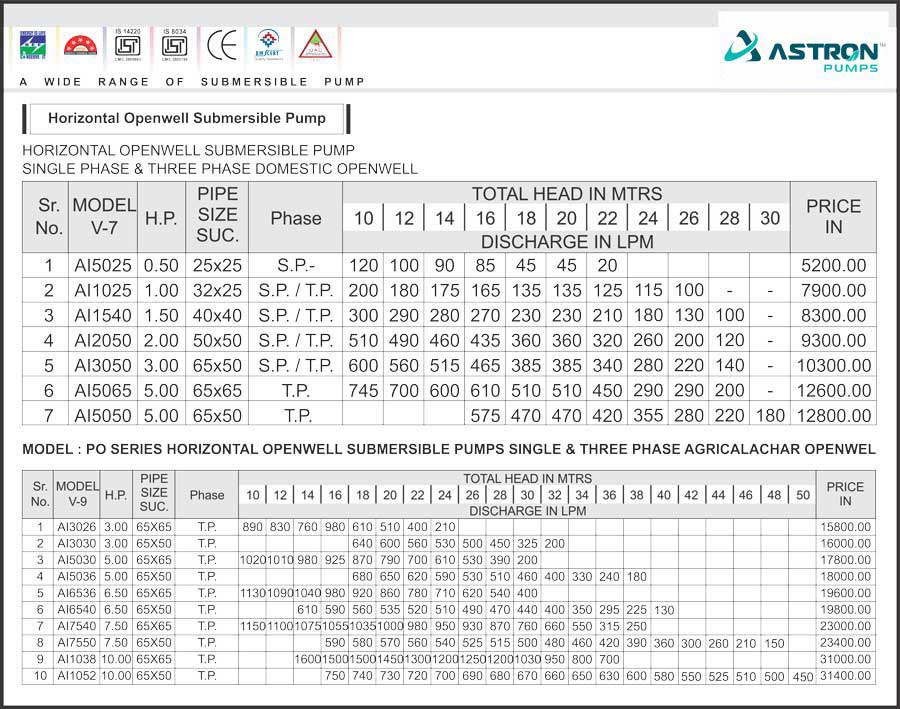Click price '16000.00'
Screen dimensions: 900x709
pyautogui.click(x=845, y=544)
